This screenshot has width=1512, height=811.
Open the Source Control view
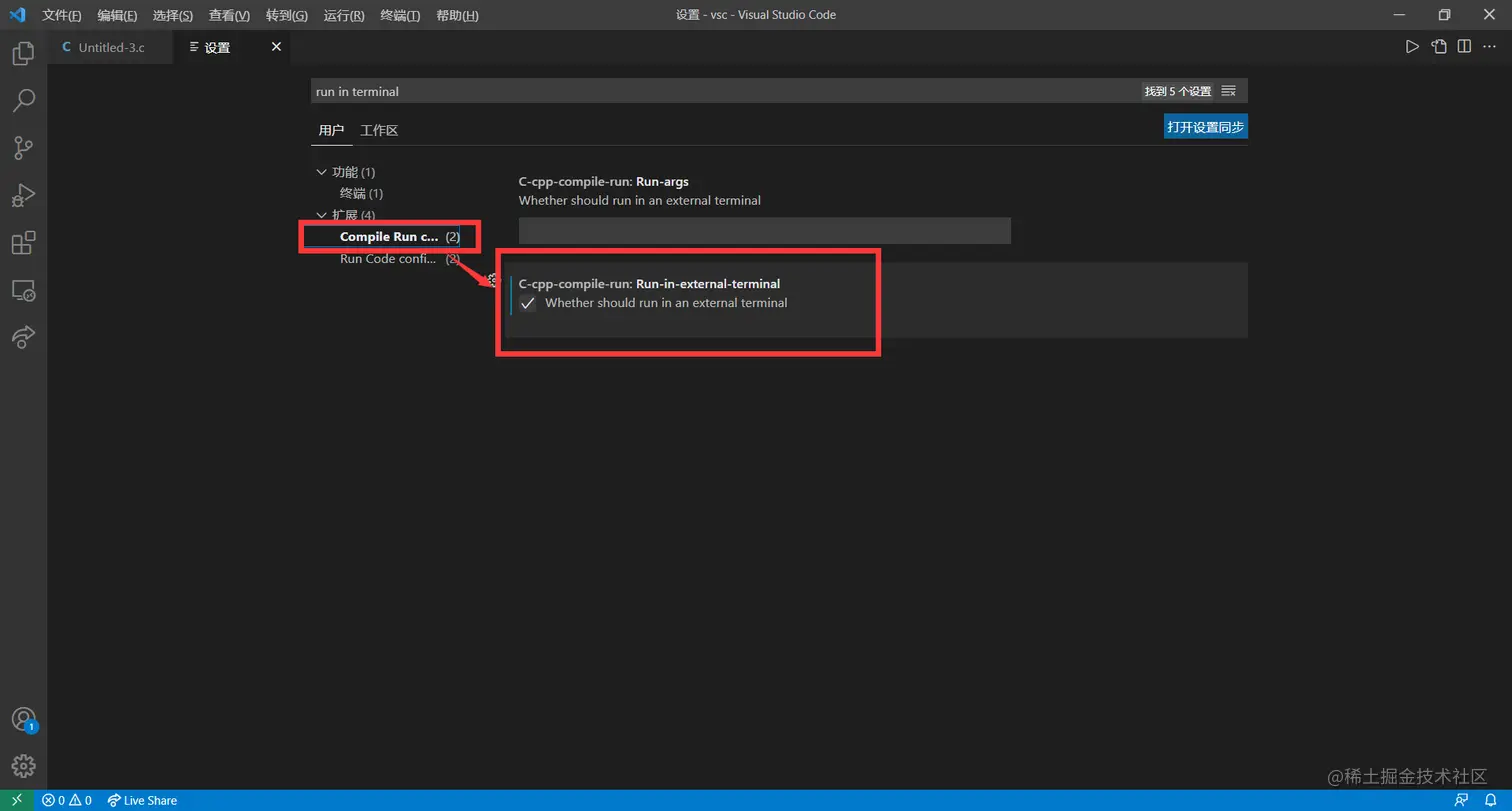23,148
